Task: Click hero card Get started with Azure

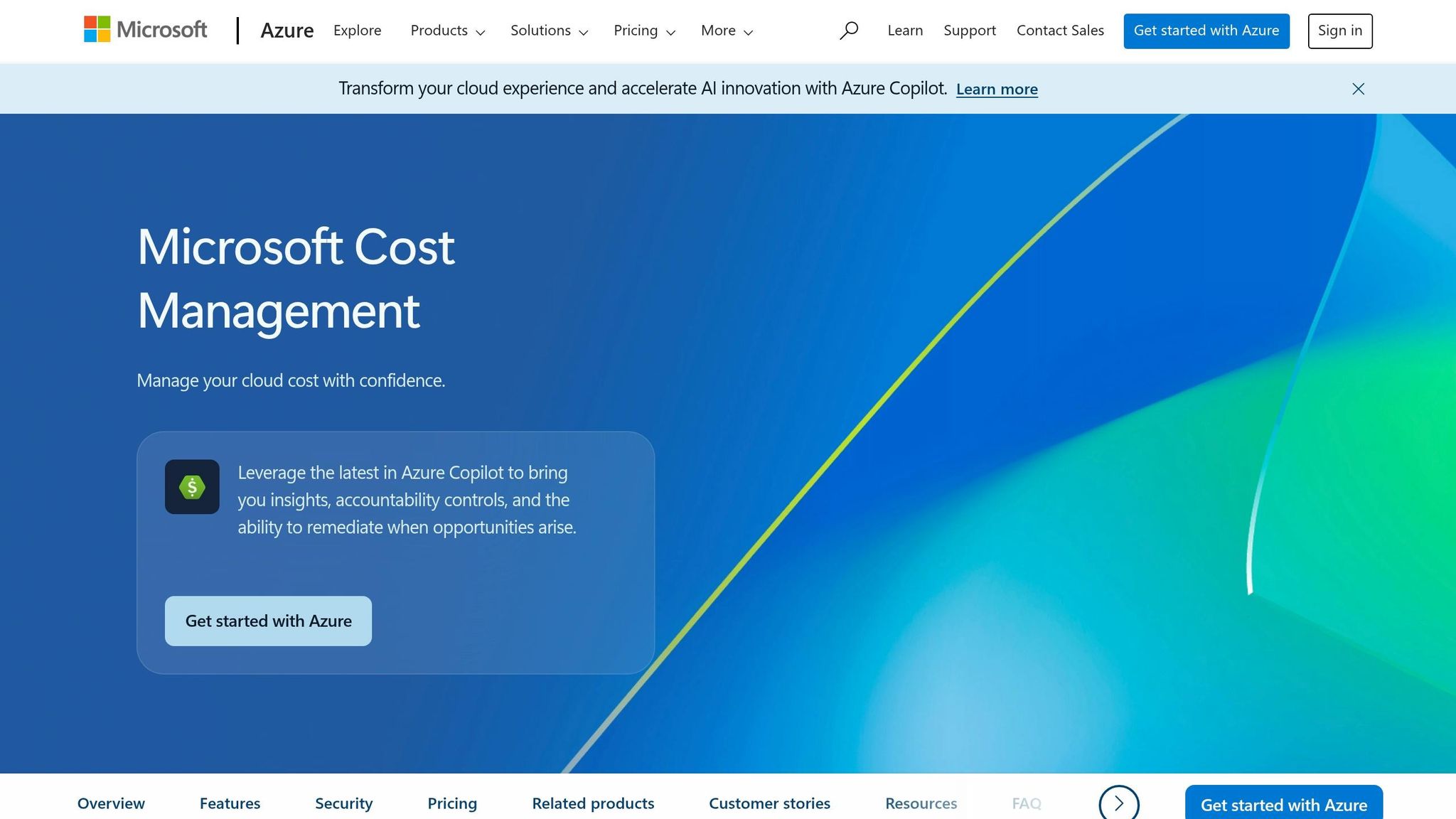Action: click(268, 621)
